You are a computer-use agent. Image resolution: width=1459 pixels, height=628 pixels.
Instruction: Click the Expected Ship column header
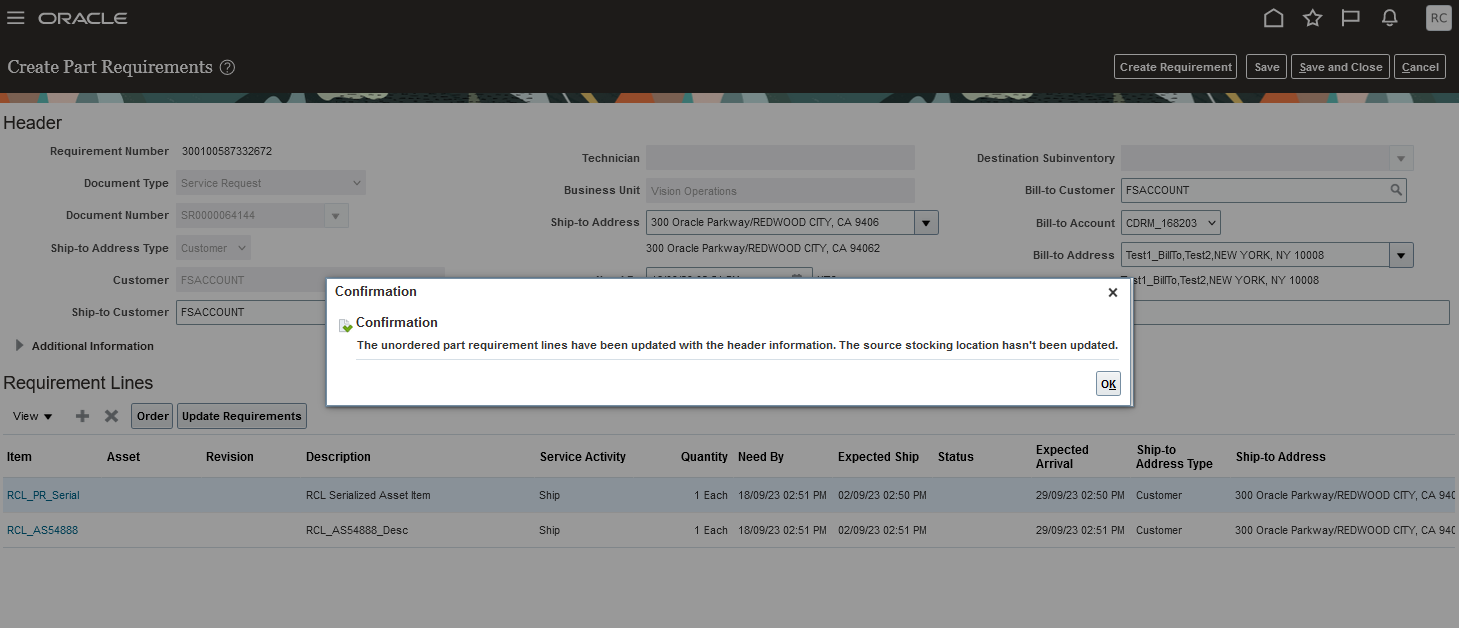(x=878, y=457)
